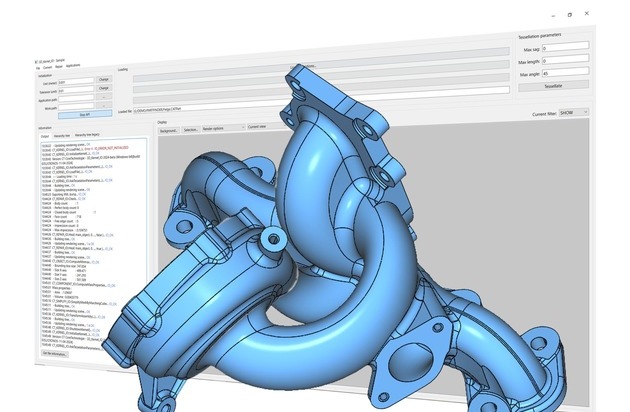Click browse button for Application path
This screenshot has width=630, height=412.
(104, 96)
